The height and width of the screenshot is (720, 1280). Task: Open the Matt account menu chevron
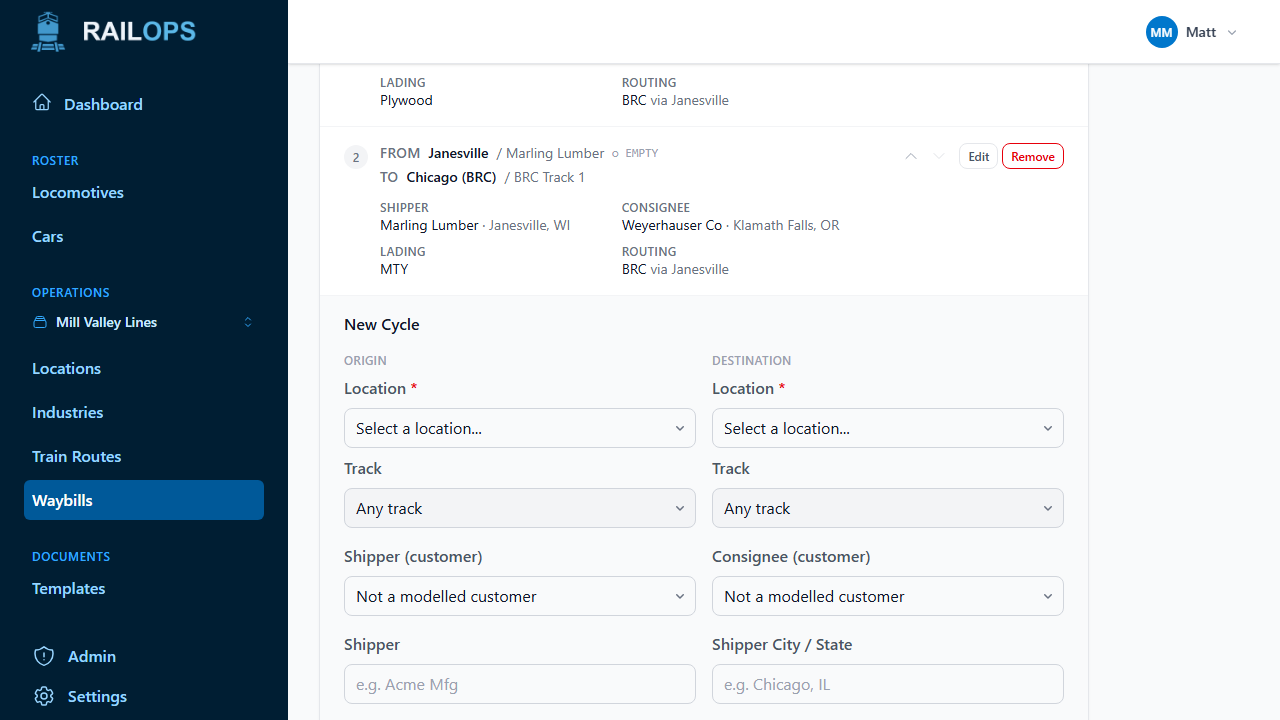1232,32
